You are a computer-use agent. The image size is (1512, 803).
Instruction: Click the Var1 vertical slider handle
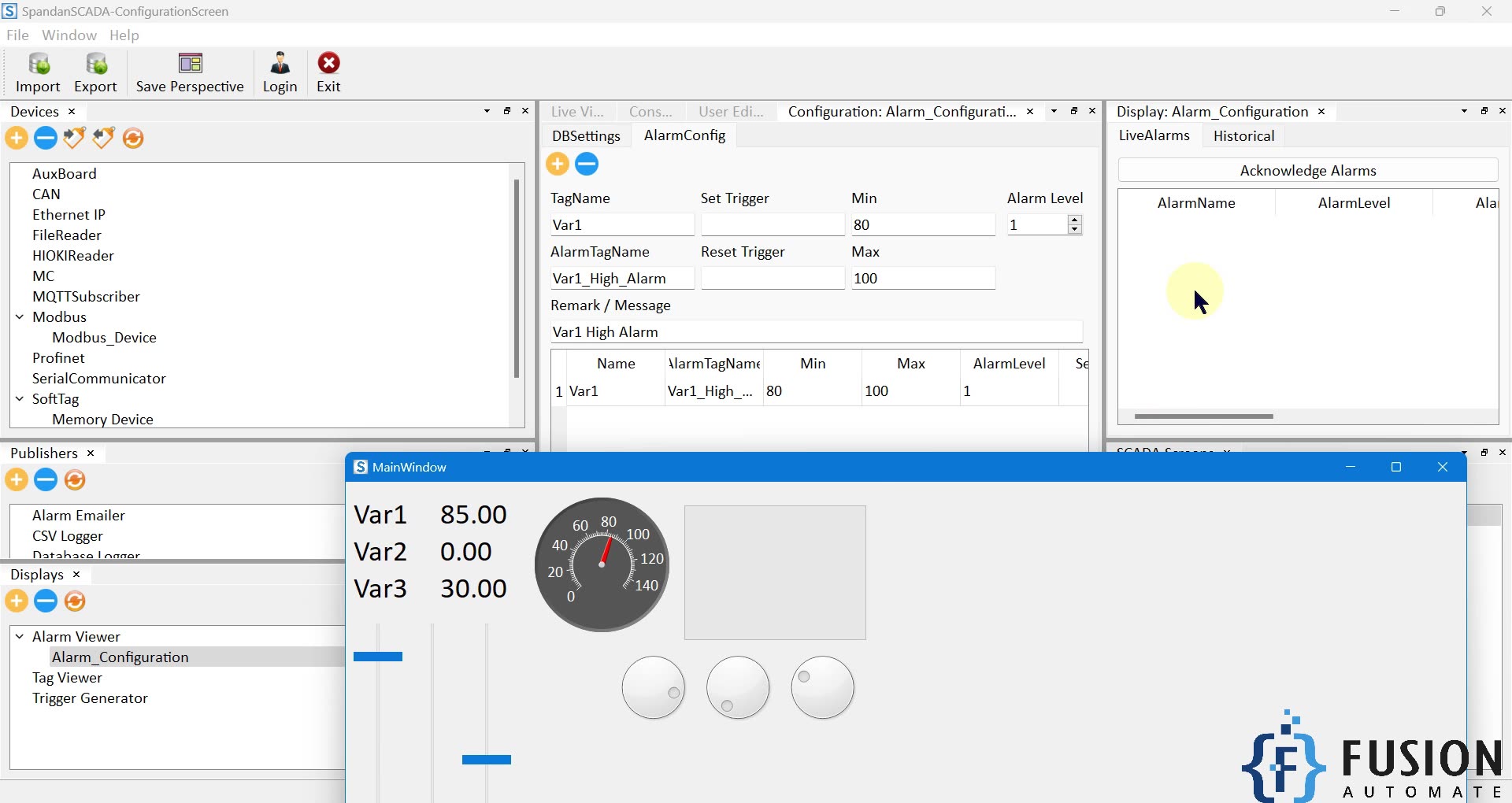pos(378,657)
